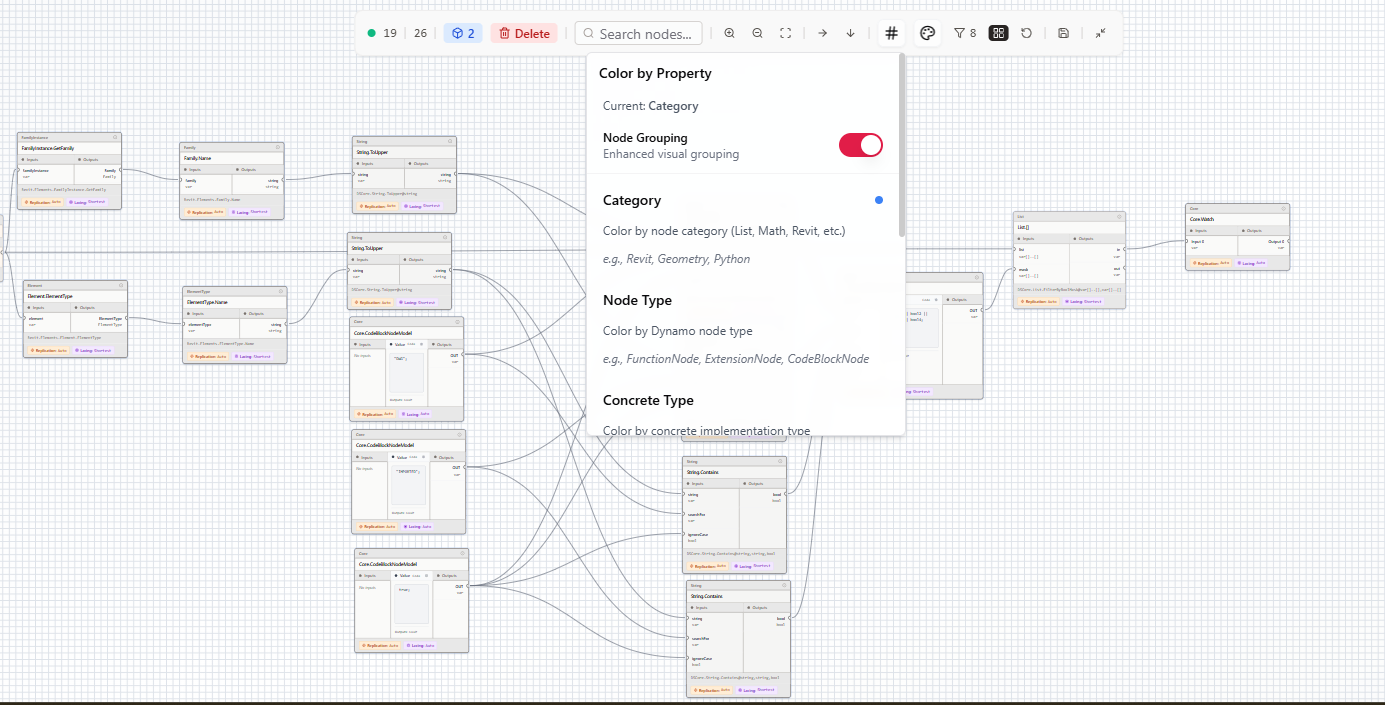Select the FamilyInstance.GetFamily node title
Screen dimensions: 1385x705
(48, 148)
